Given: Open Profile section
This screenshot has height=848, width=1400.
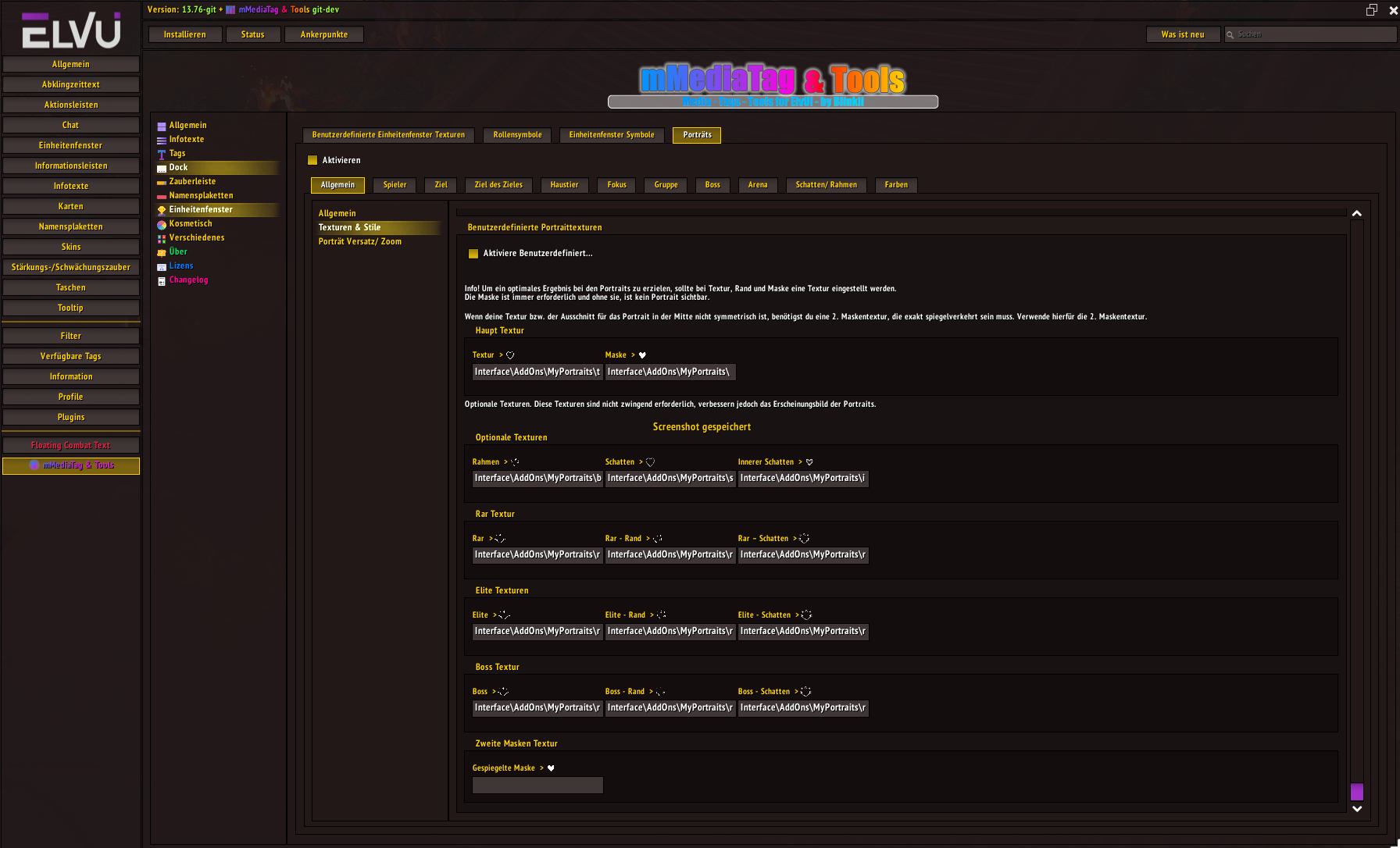Looking at the screenshot, I should [71, 397].
